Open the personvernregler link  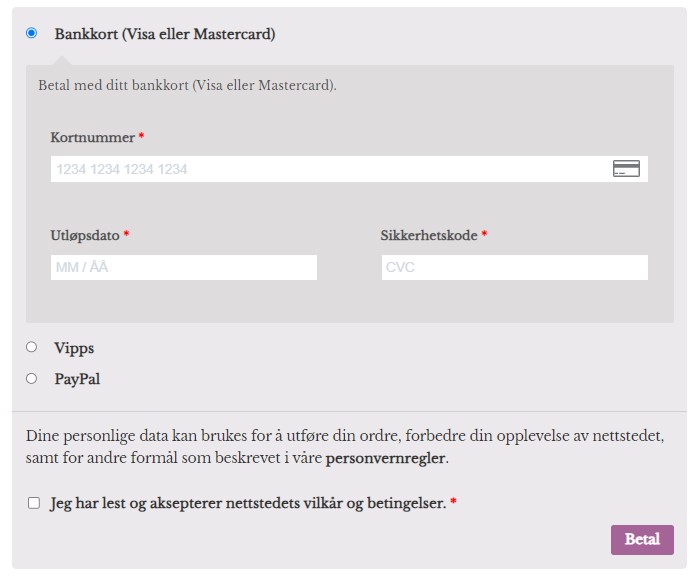click(386, 459)
